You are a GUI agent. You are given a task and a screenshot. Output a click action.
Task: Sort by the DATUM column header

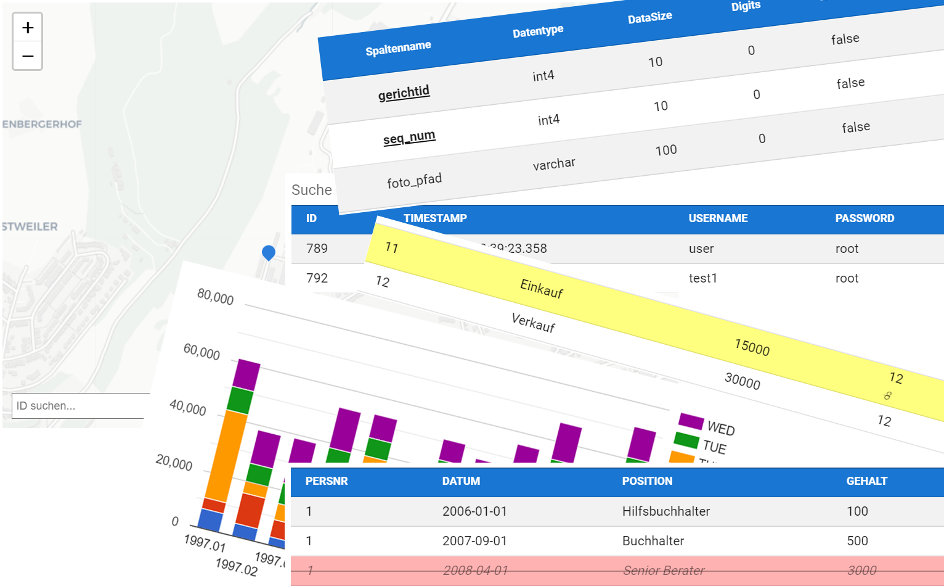point(461,481)
